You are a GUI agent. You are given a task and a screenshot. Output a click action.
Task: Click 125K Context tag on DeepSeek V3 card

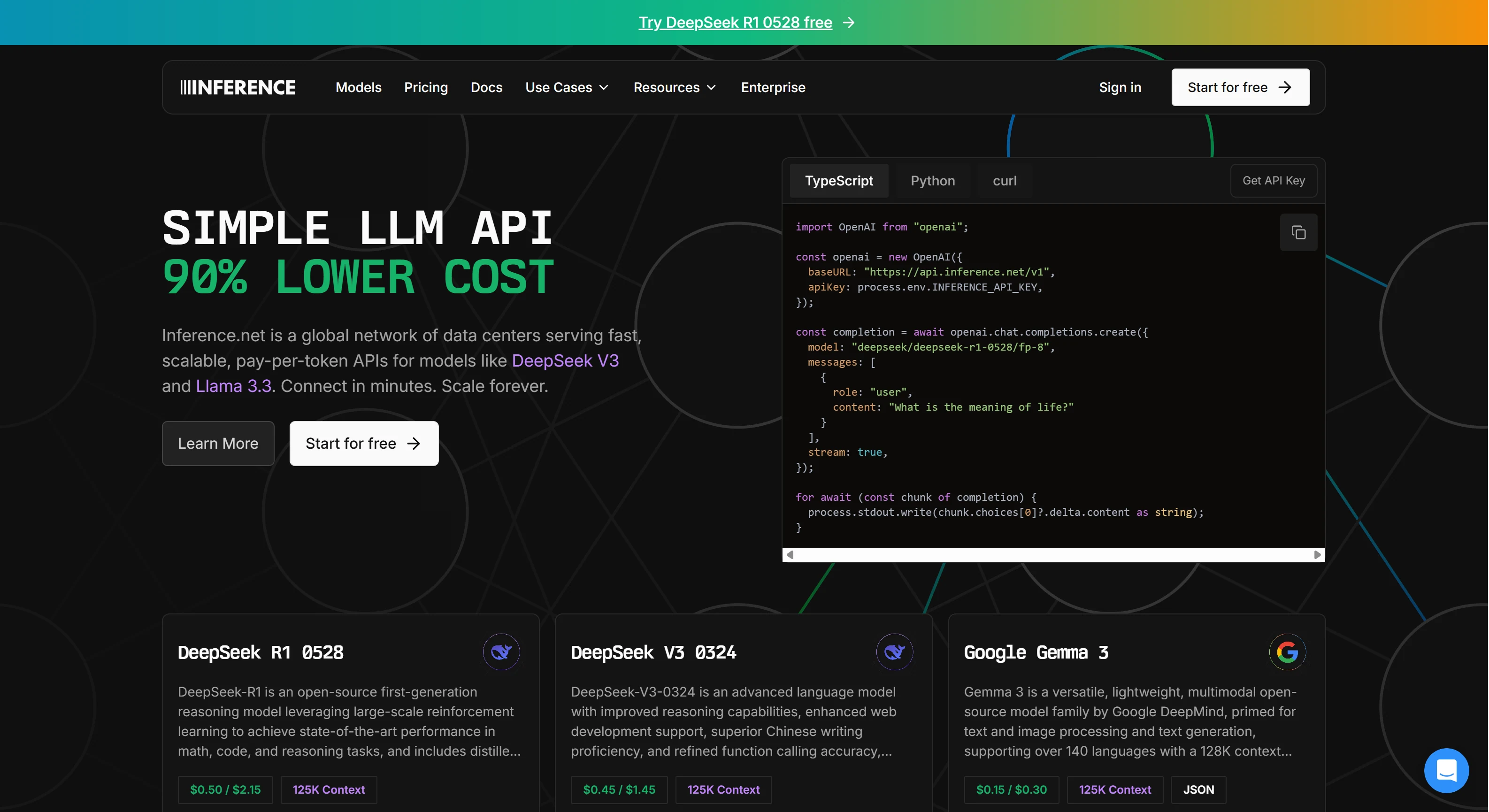[724, 789]
